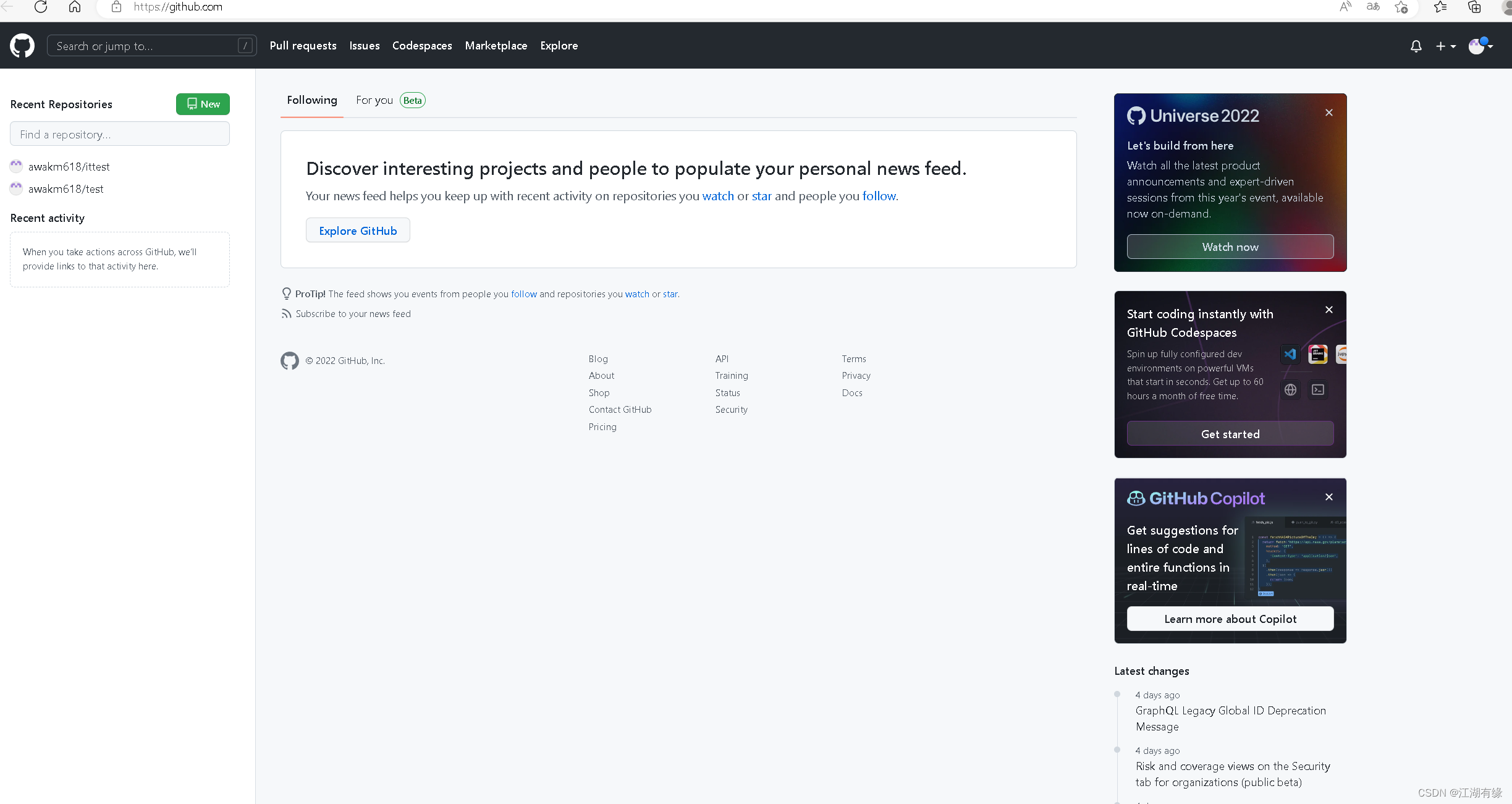Click the RSS subscribe news feed icon
Viewport: 1512px width, 804px height.
coord(287,313)
